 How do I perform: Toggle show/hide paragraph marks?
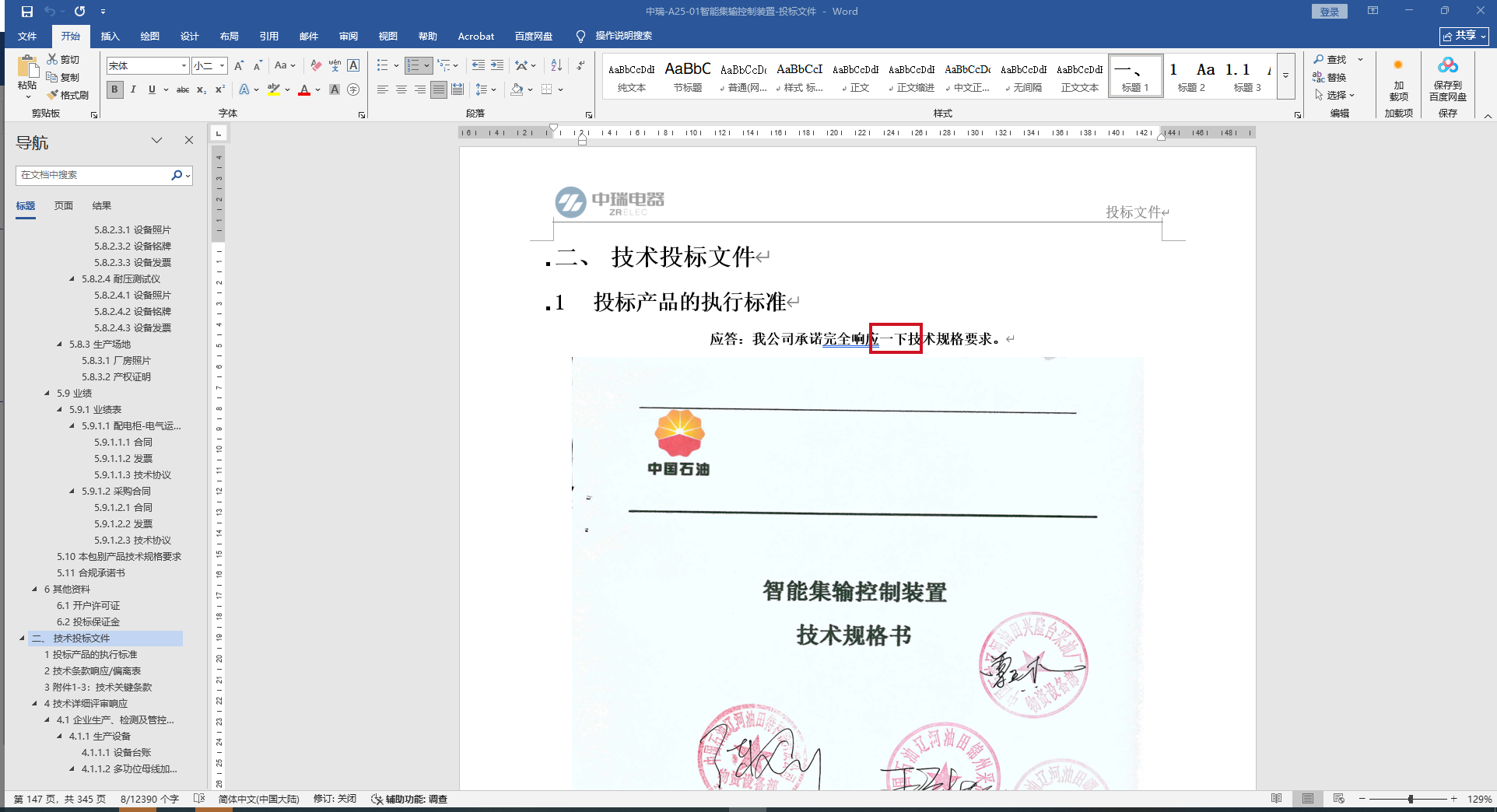click(x=581, y=66)
